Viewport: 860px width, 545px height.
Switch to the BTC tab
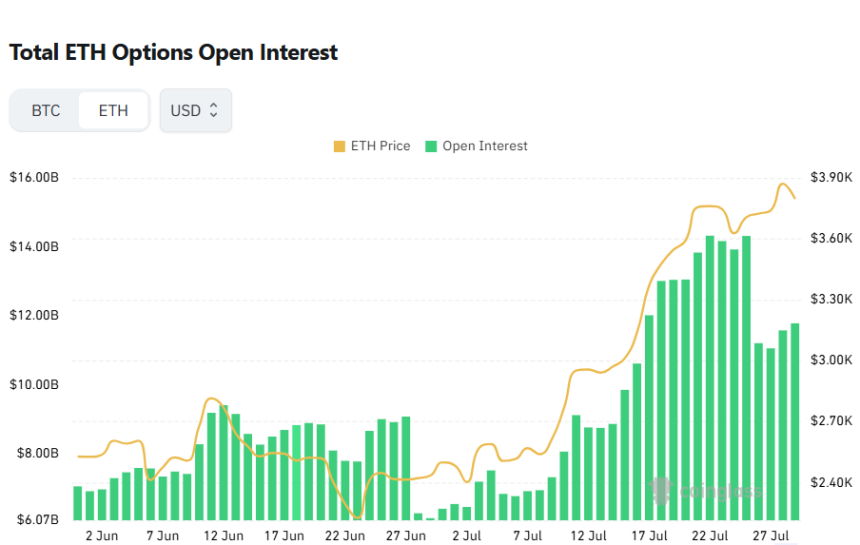(x=46, y=111)
